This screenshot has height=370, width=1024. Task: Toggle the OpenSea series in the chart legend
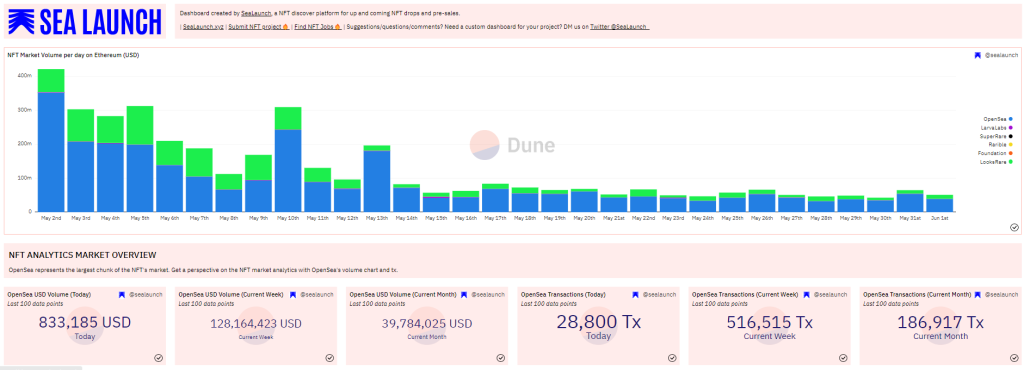click(998, 119)
